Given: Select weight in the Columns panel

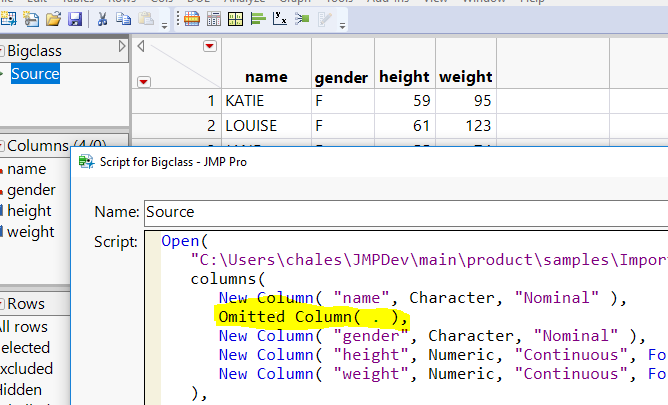Looking at the screenshot, I should tap(31, 232).
